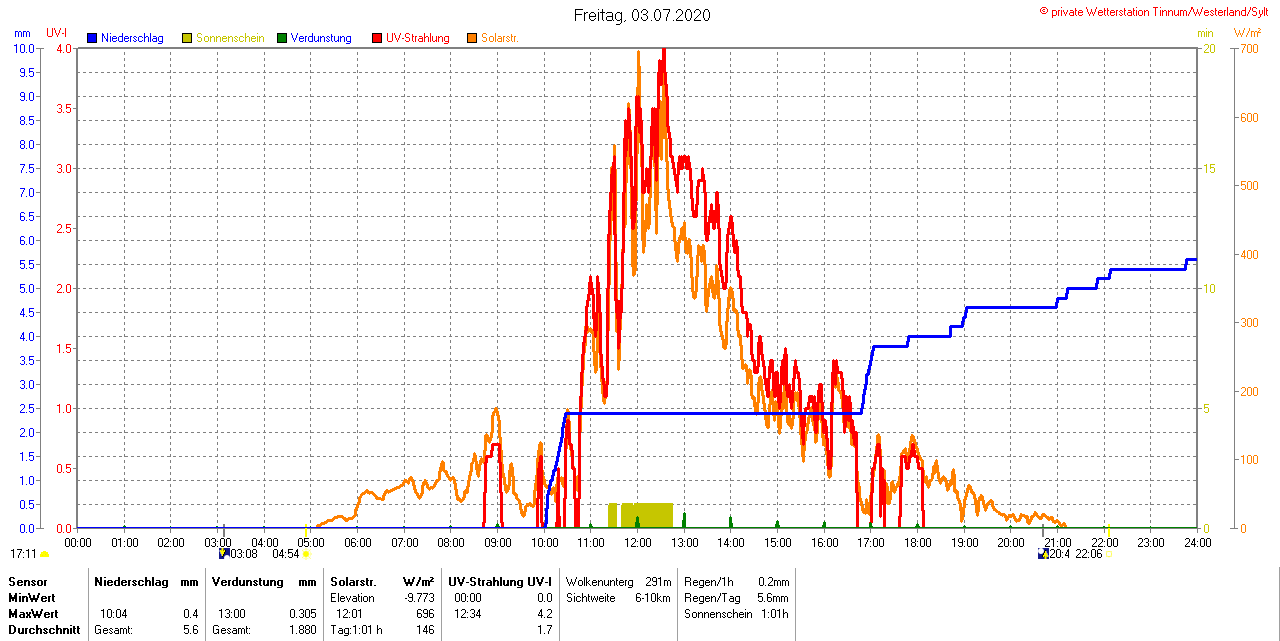Click the moon icon next to 03:08
This screenshot has width=1280, height=641.
point(224,553)
